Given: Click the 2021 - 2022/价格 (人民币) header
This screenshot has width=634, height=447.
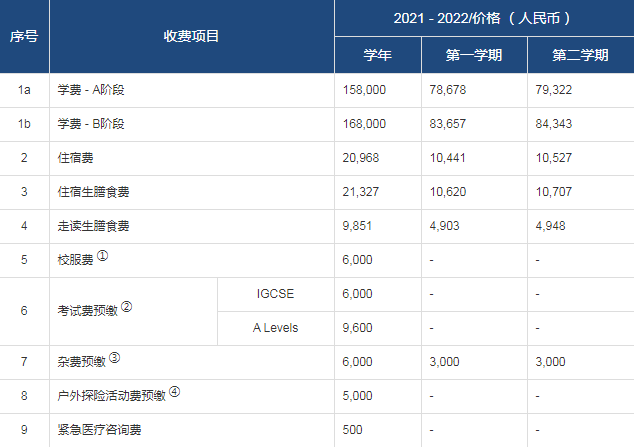Looking at the screenshot, I should [x=484, y=18].
